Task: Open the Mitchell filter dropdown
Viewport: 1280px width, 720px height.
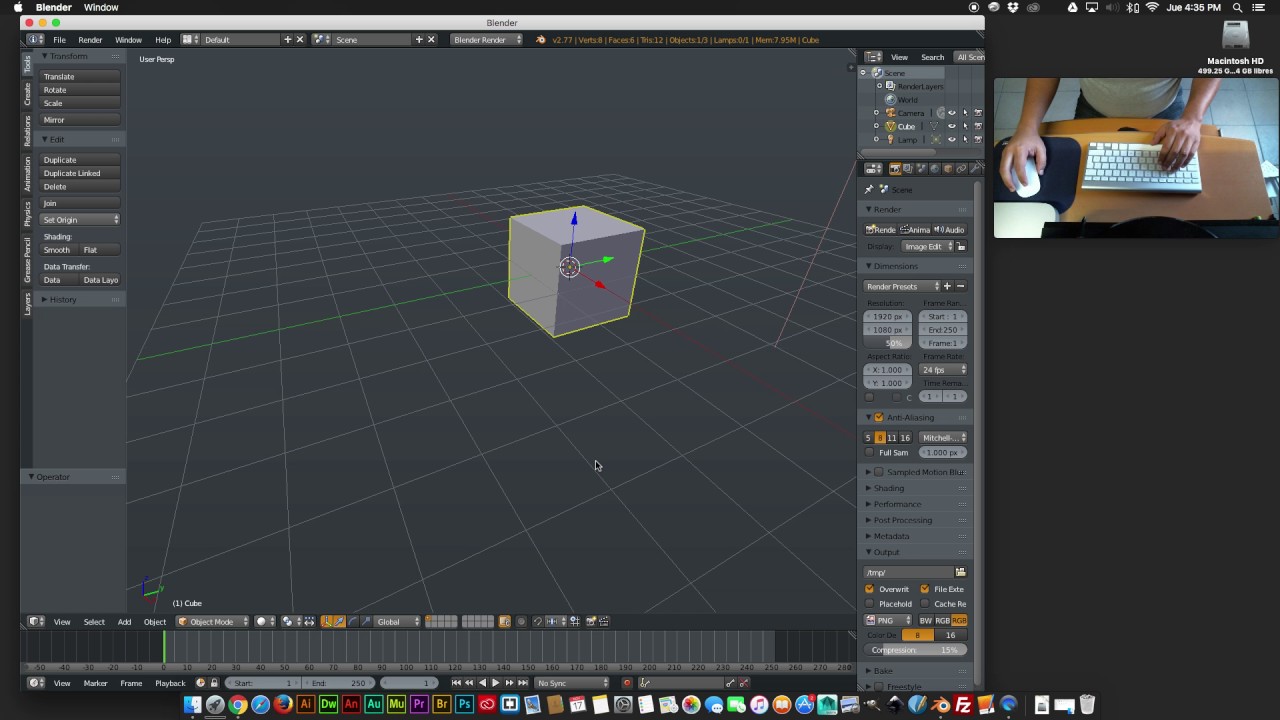Action: pyautogui.click(x=943, y=438)
